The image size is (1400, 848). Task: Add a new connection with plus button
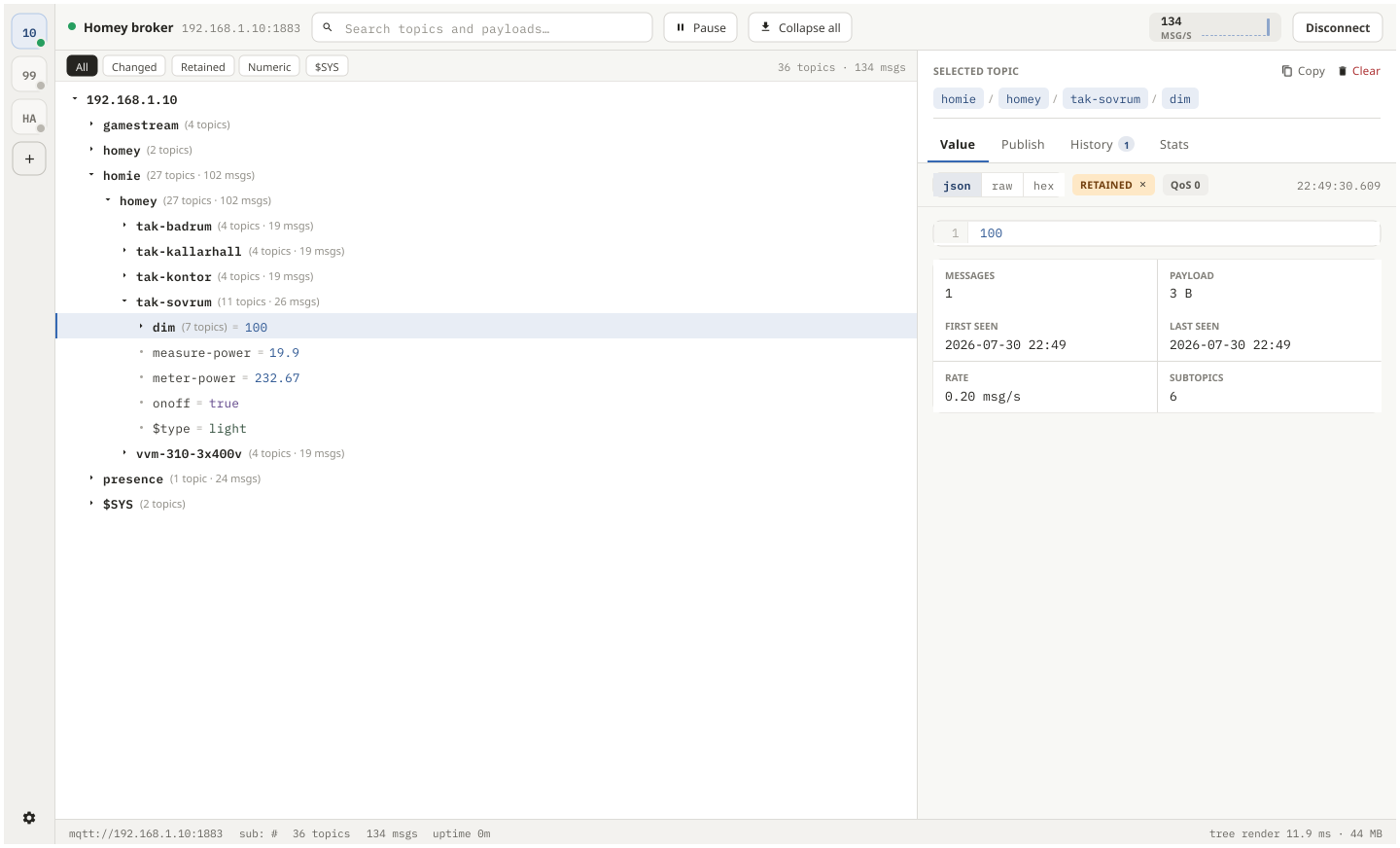point(29,159)
